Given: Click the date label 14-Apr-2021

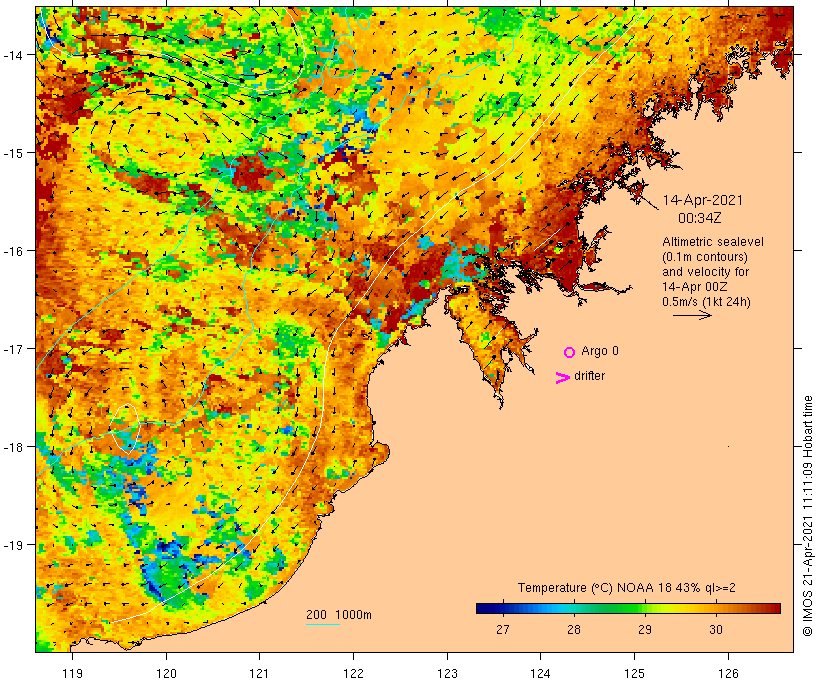Looking at the screenshot, I should [x=702, y=200].
